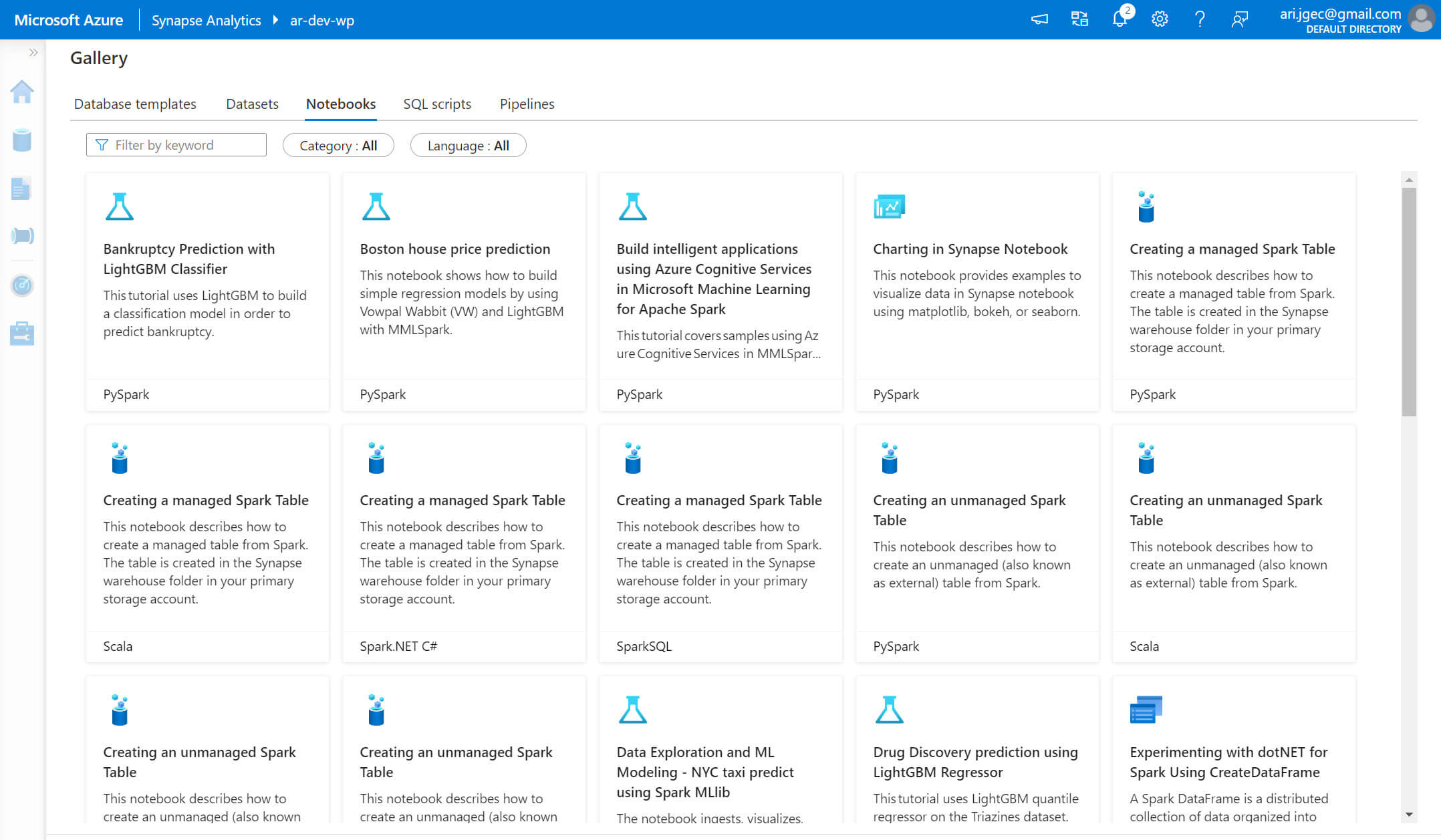1441x840 pixels.
Task: Open the Develop hub document icon
Action: pos(22,189)
